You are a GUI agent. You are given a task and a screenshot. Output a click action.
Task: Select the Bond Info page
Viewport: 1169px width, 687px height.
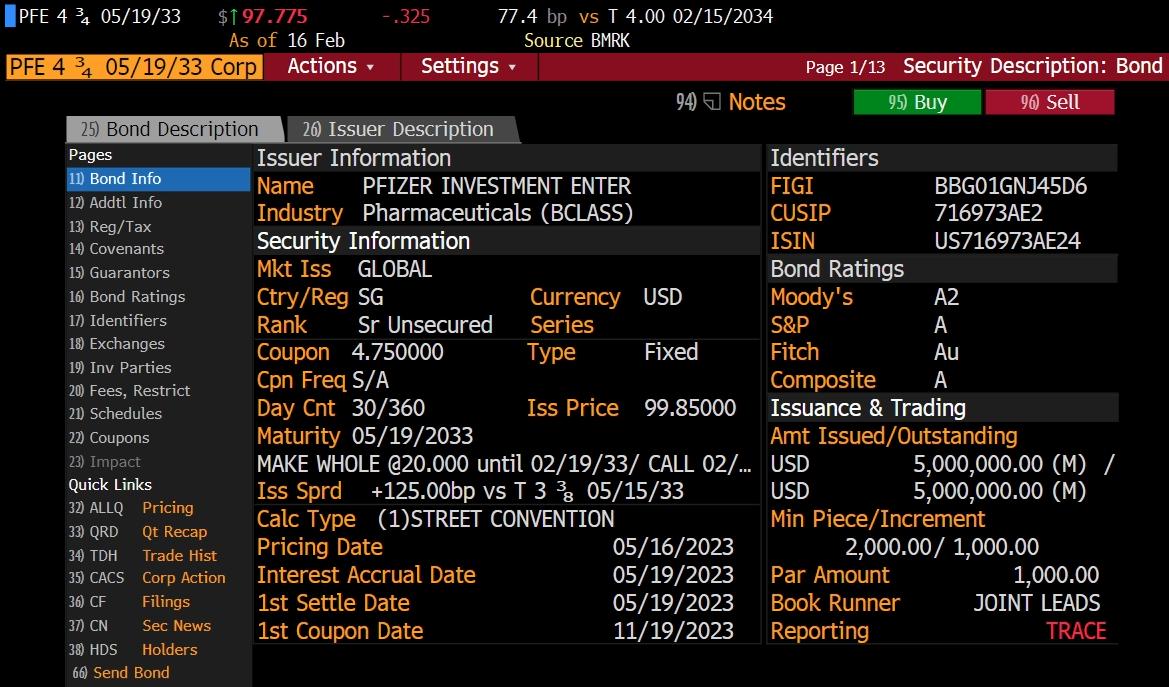click(158, 179)
